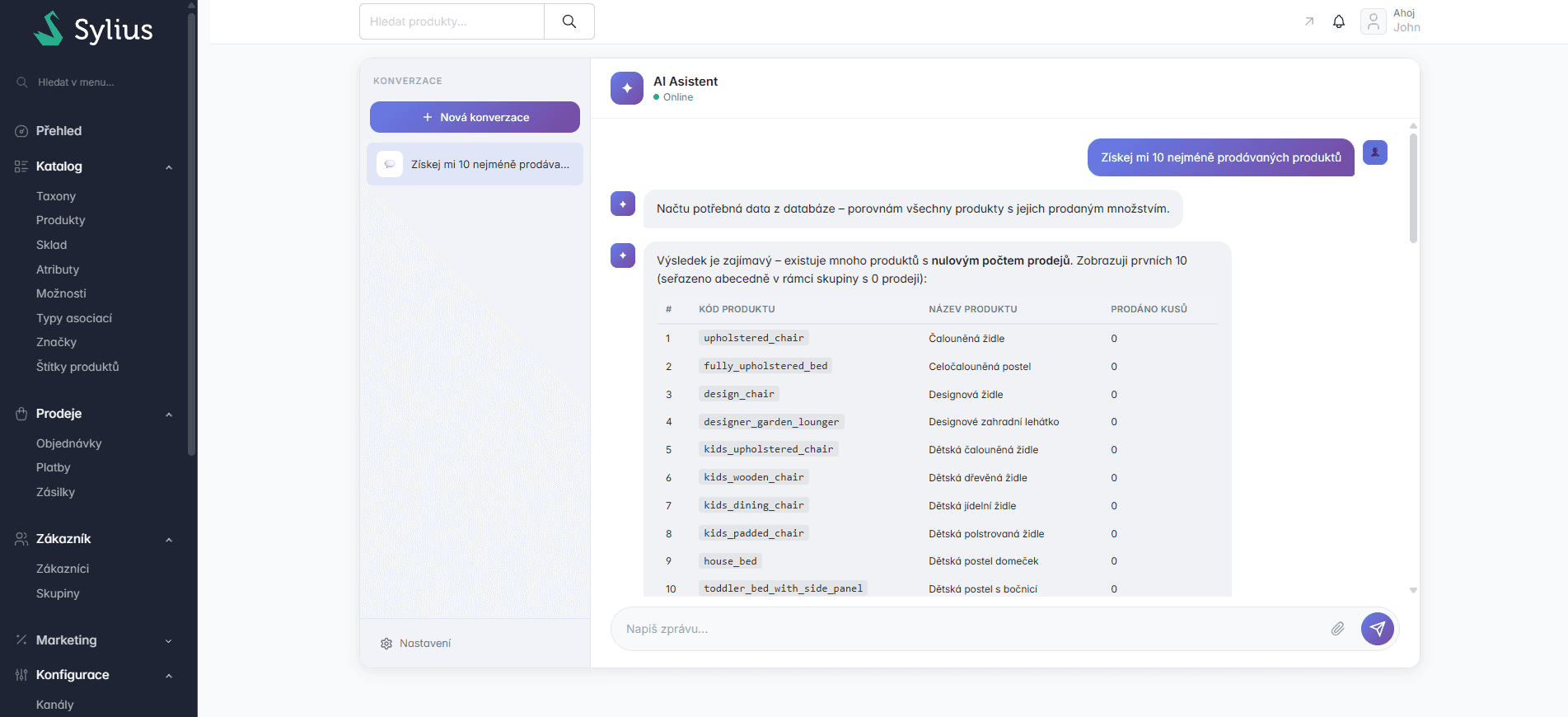
Task: Collapse the Prodeje menu section
Action: click(169, 415)
